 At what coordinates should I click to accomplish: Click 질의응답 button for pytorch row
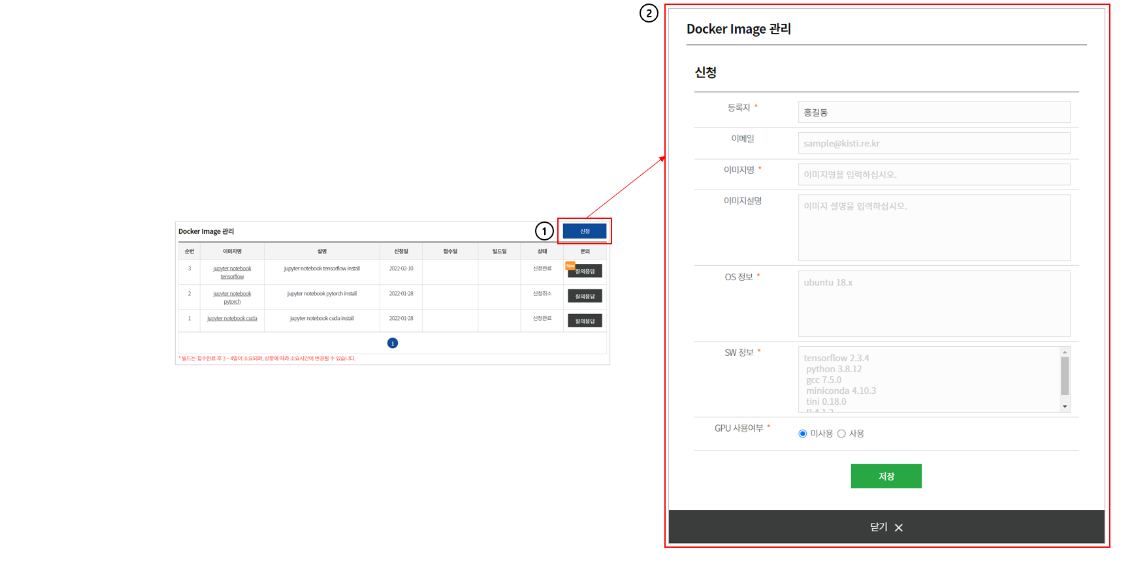coord(585,296)
